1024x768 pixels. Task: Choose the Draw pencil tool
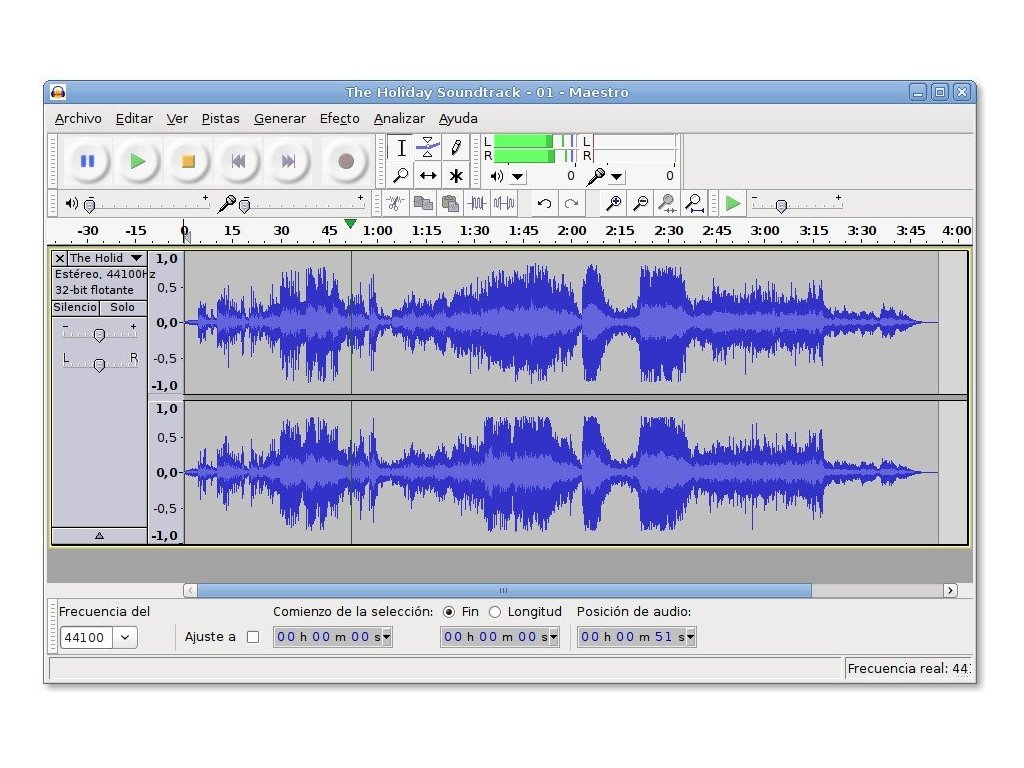[456, 147]
